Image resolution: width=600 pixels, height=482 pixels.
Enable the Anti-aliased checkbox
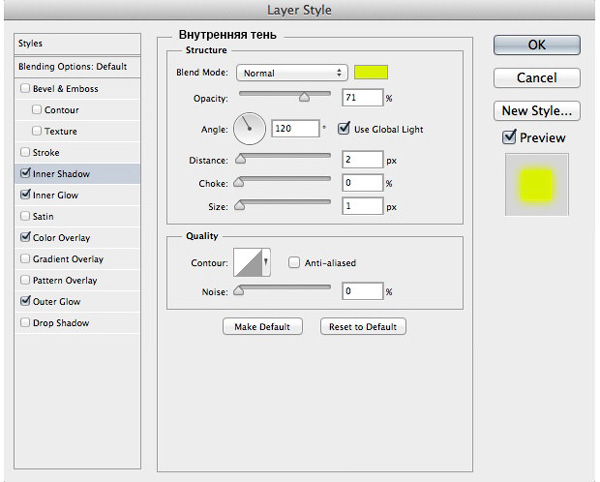[x=293, y=262]
